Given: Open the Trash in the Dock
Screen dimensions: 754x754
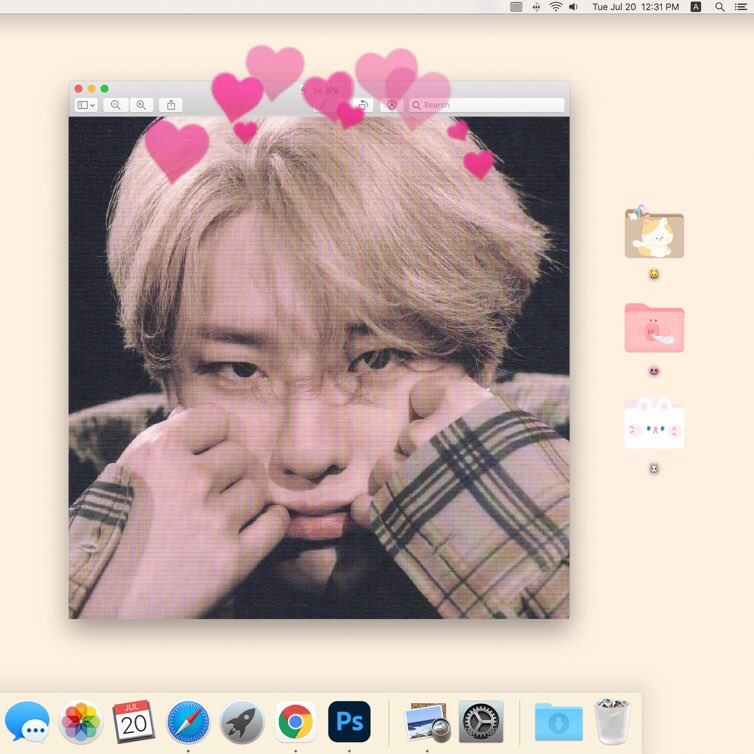Looking at the screenshot, I should 612,722.
